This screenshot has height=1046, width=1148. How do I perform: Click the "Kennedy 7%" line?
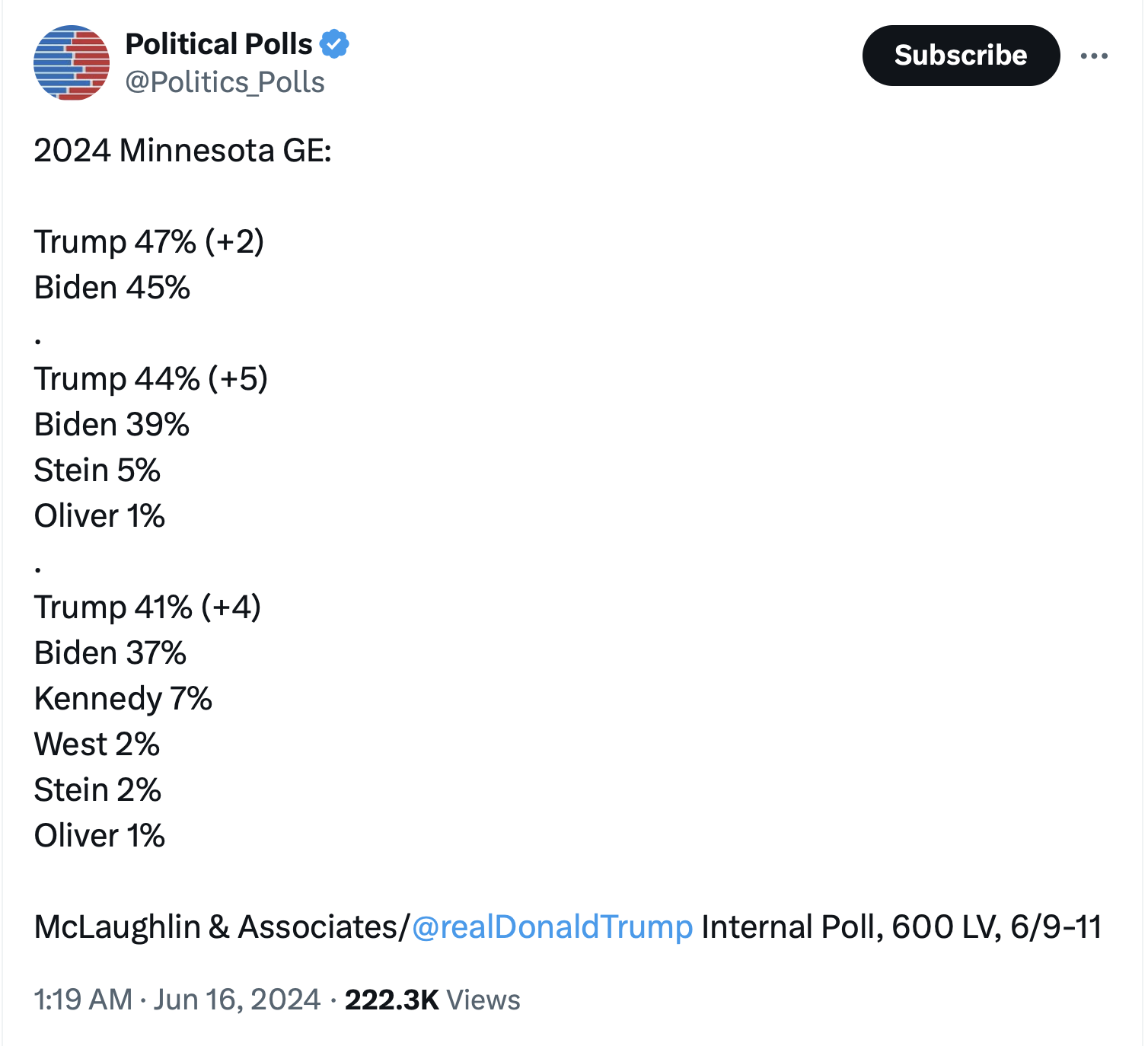(123, 698)
